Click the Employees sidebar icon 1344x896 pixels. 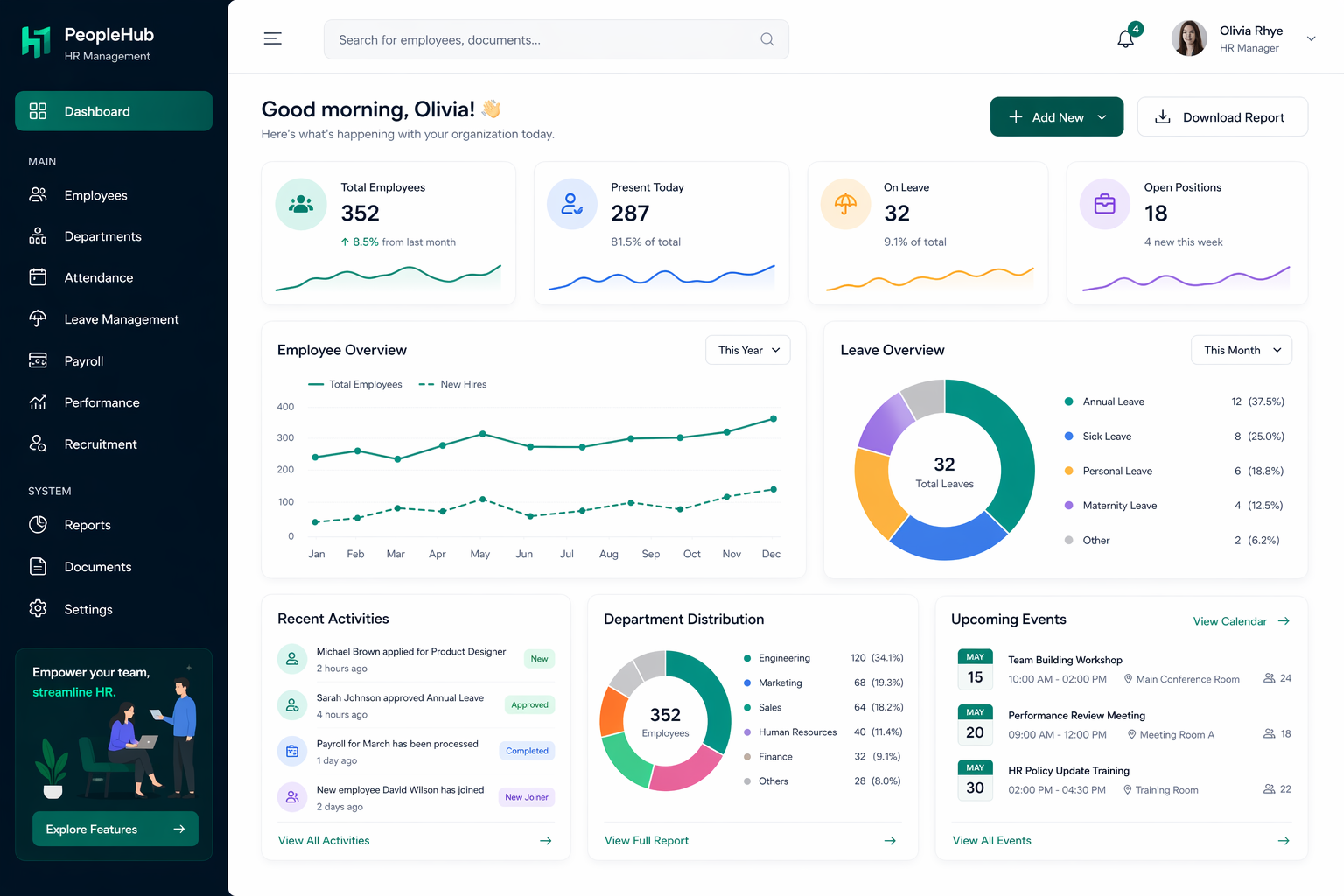(38, 195)
